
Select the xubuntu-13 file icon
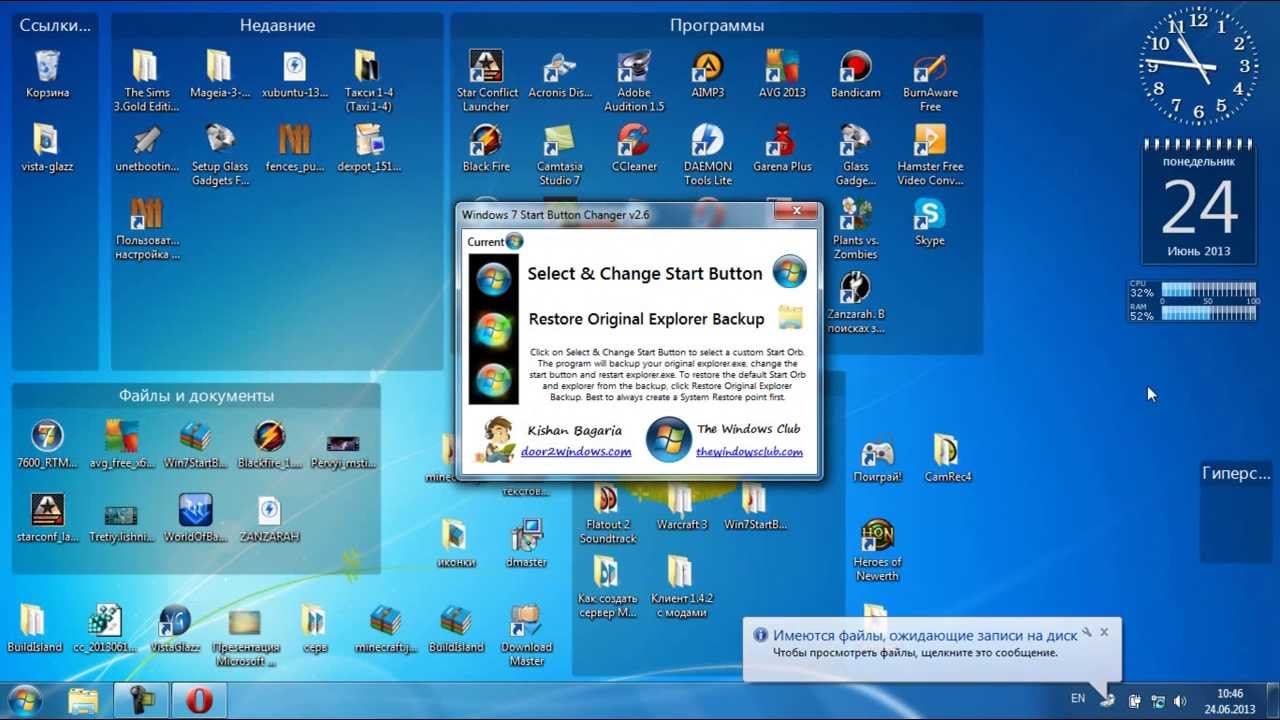pos(294,75)
